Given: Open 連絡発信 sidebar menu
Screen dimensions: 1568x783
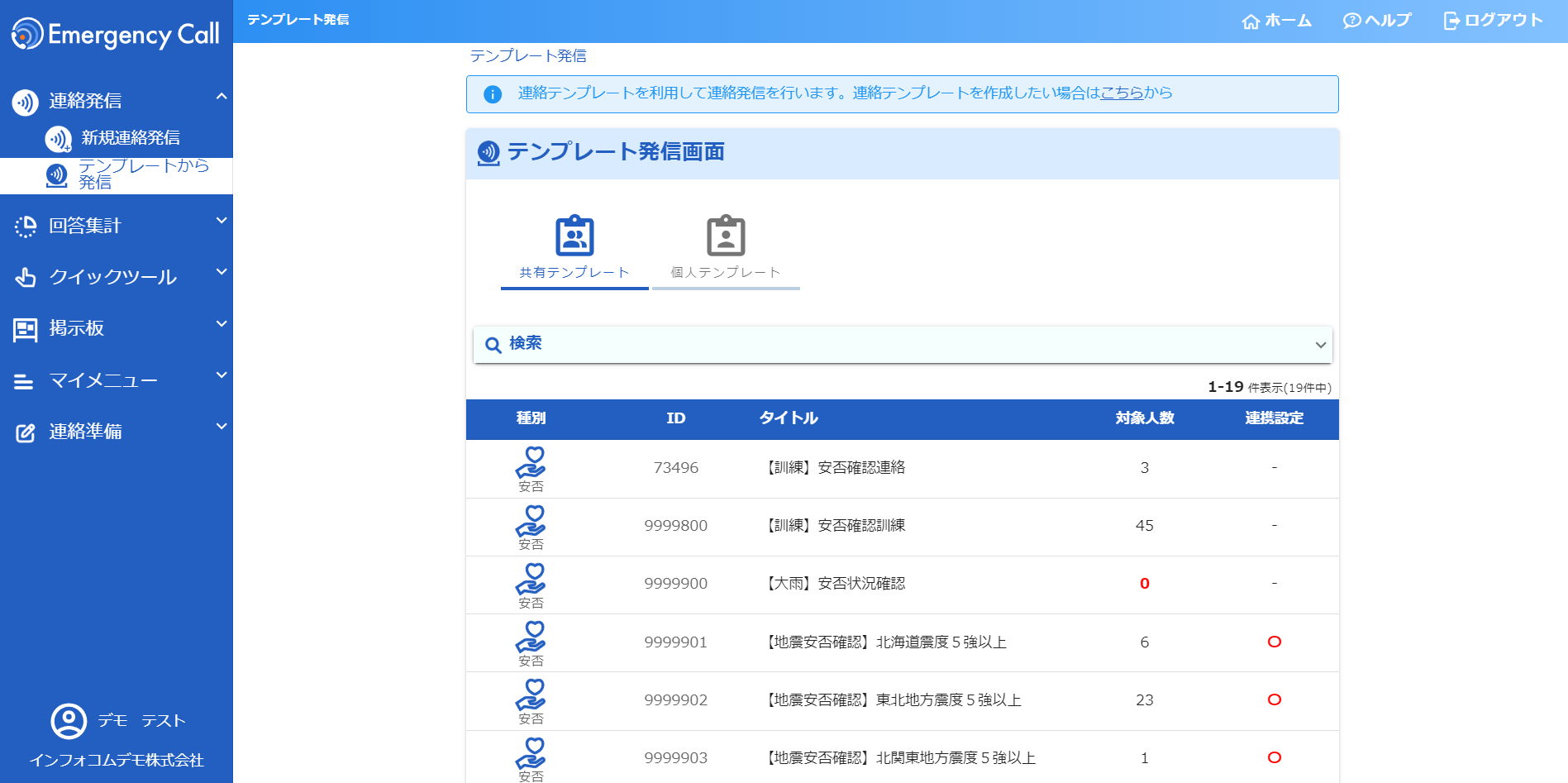Looking at the screenshot, I should pyautogui.click(x=117, y=101).
